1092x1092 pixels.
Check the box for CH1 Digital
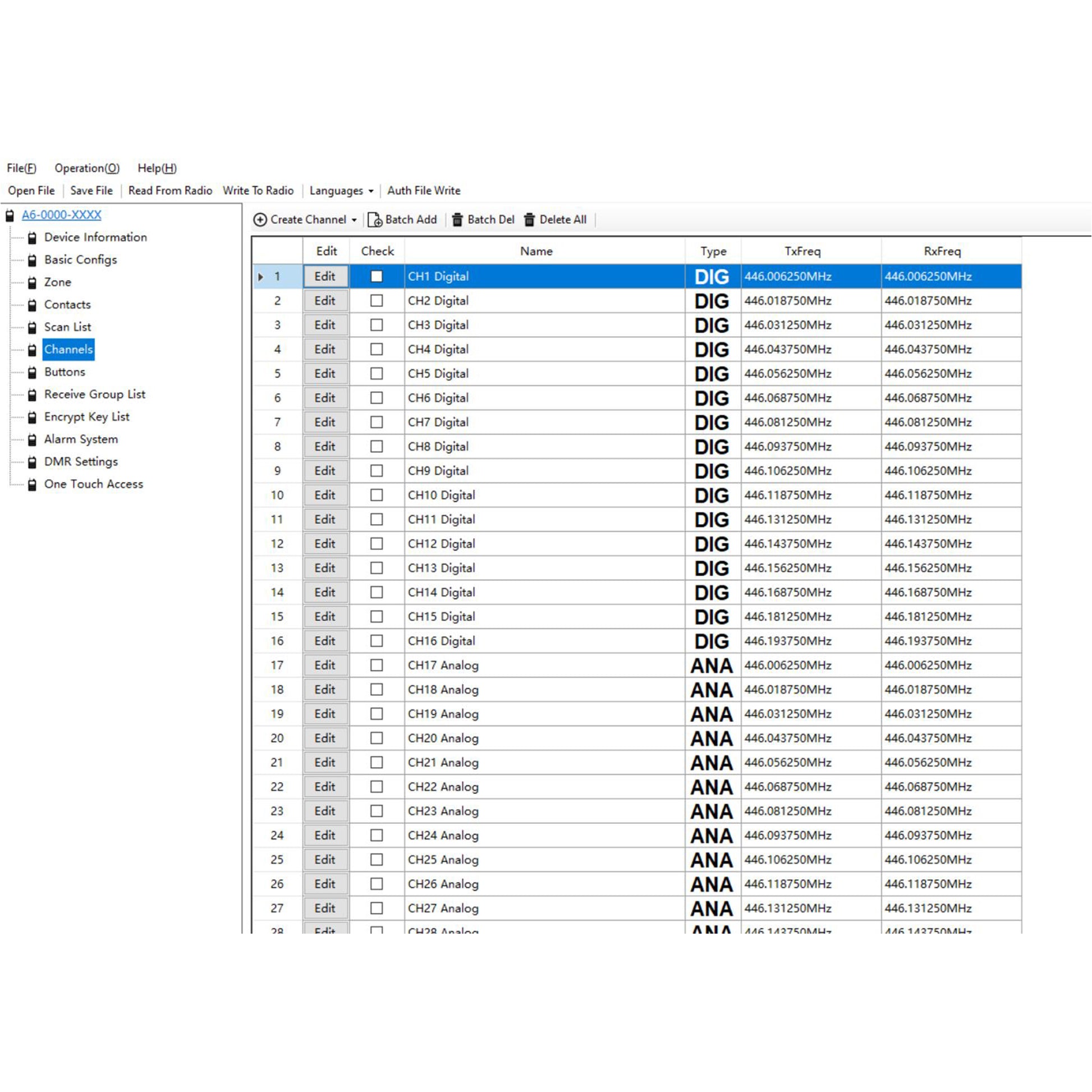(x=377, y=277)
